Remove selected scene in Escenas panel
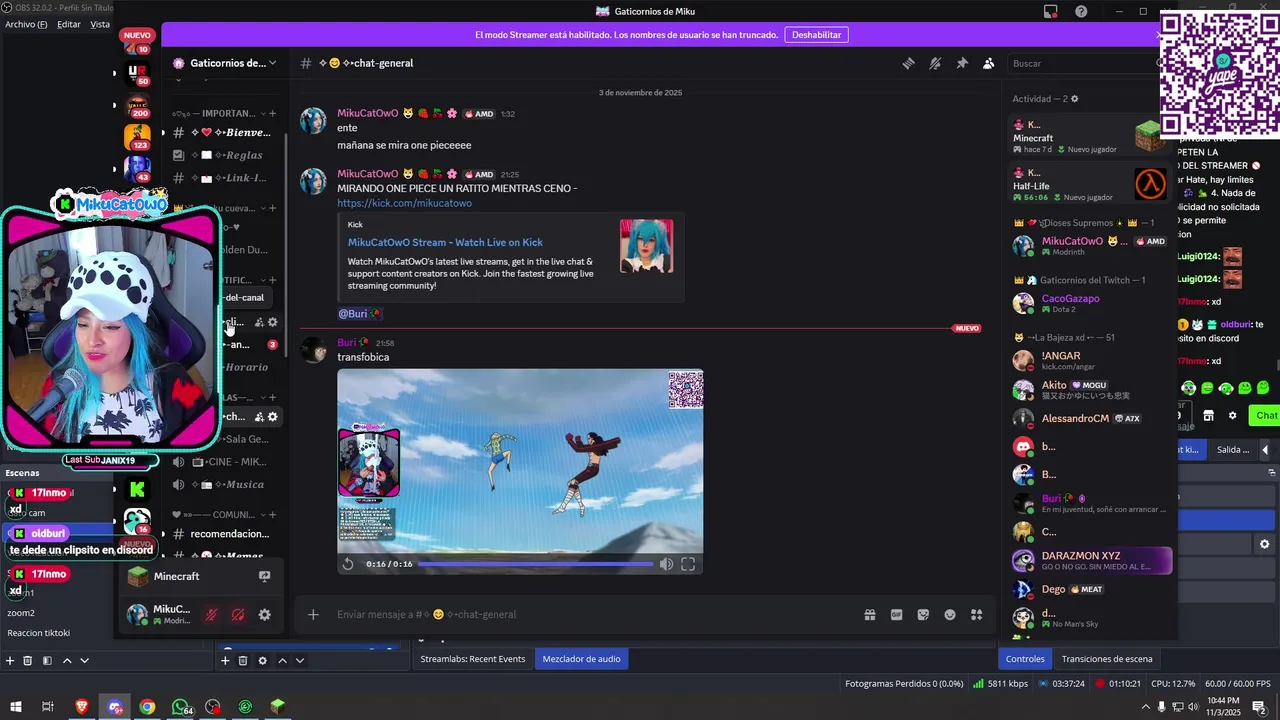Screen dimensions: 1280x720 tap(28, 660)
